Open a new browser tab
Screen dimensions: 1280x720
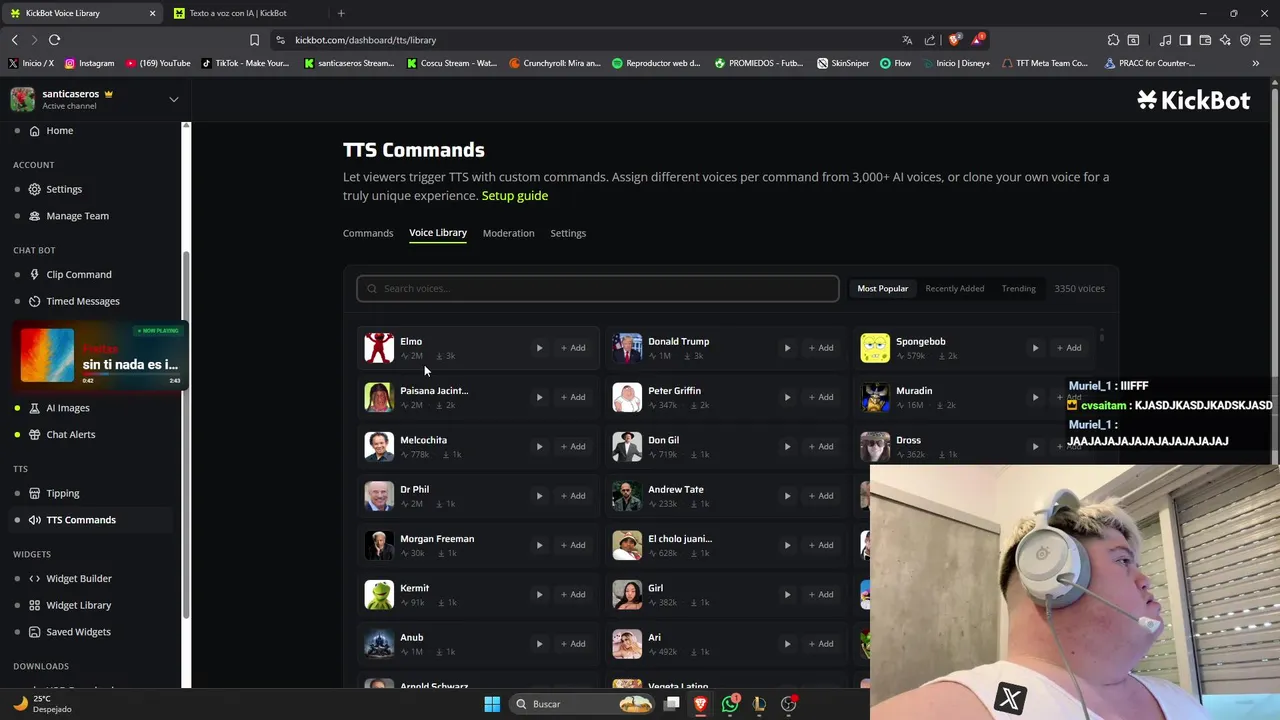coord(341,13)
